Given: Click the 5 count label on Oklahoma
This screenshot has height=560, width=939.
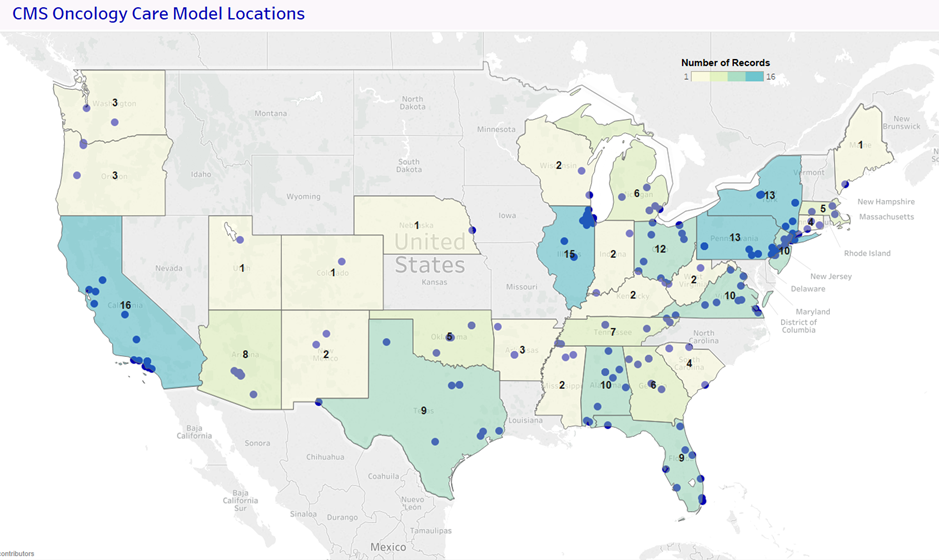Looking at the screenshot, I should tap(450, 337).
